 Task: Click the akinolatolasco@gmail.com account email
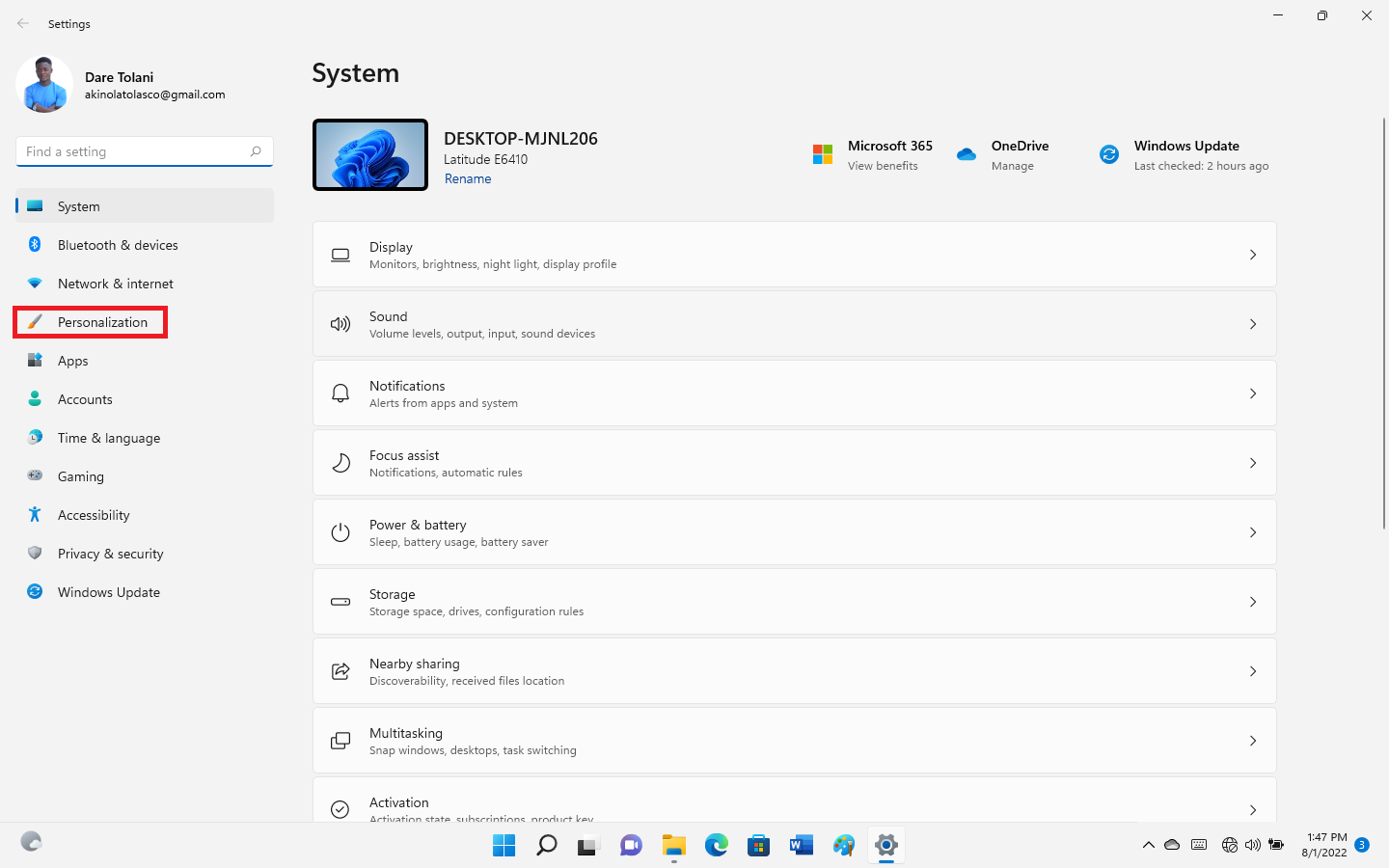click(154, 95)
